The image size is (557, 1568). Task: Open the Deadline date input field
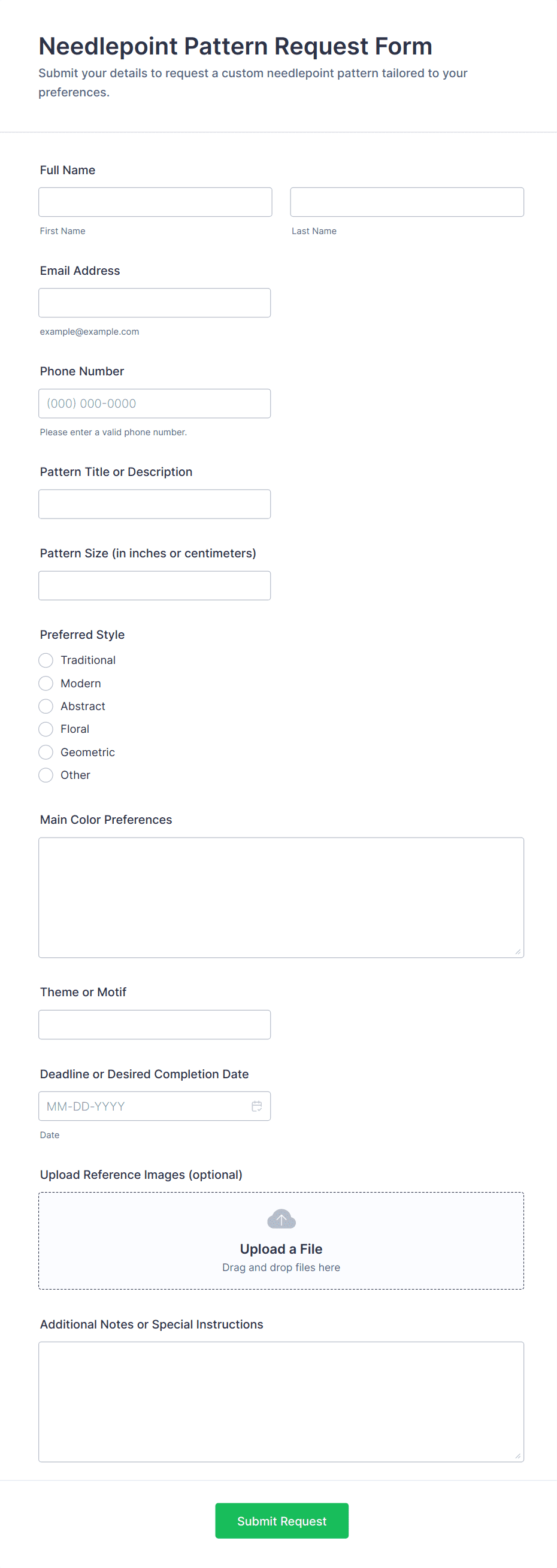click(x=143, y=1106)
